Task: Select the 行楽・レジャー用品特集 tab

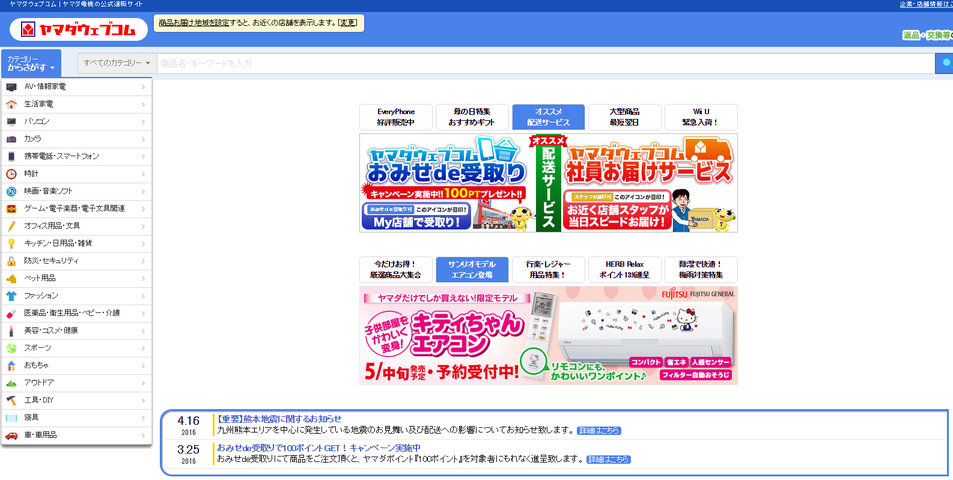Action: tap(548, 269)
